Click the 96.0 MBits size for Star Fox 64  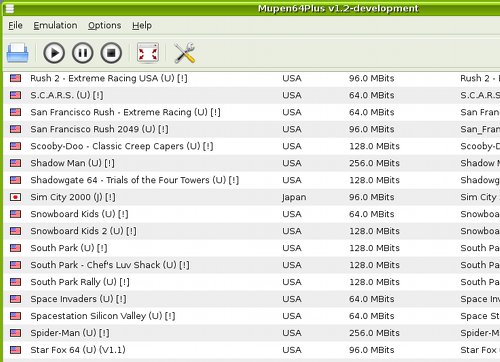pos(372,350)
